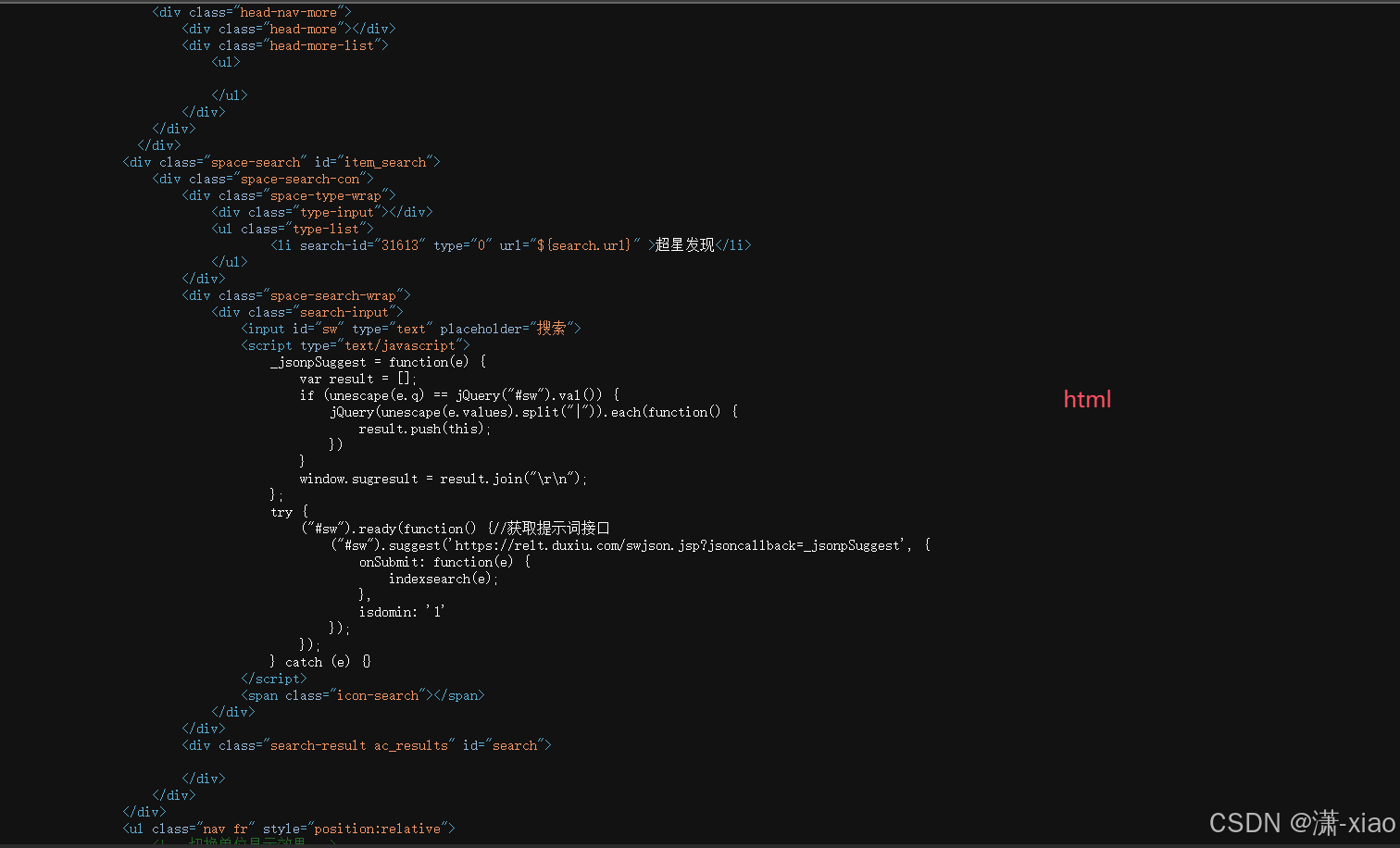Click the isdomin: '1' line
1400x848 pixels.
coord(402,612)
